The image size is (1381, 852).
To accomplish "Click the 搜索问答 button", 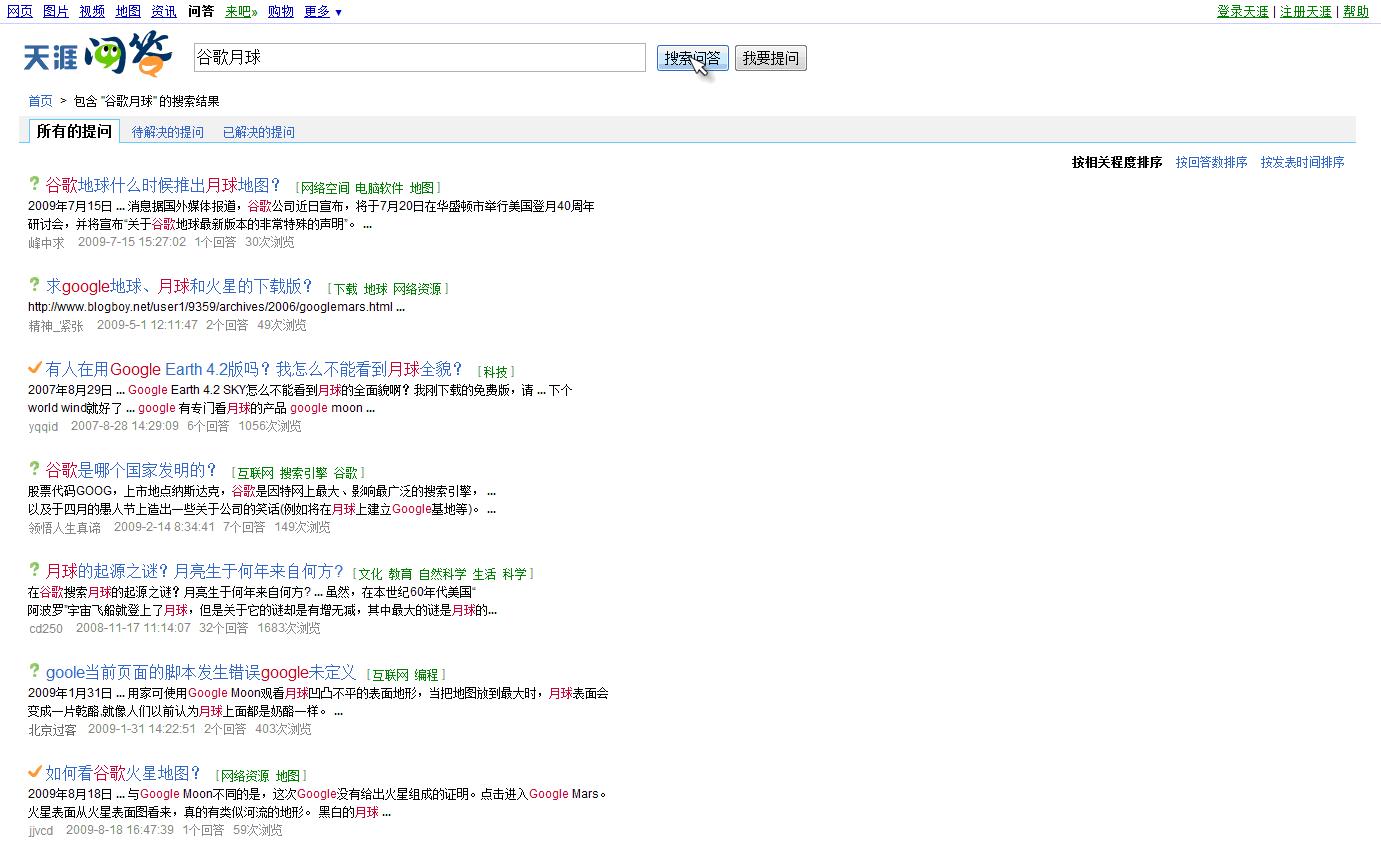I will click(x=693, y=58).
